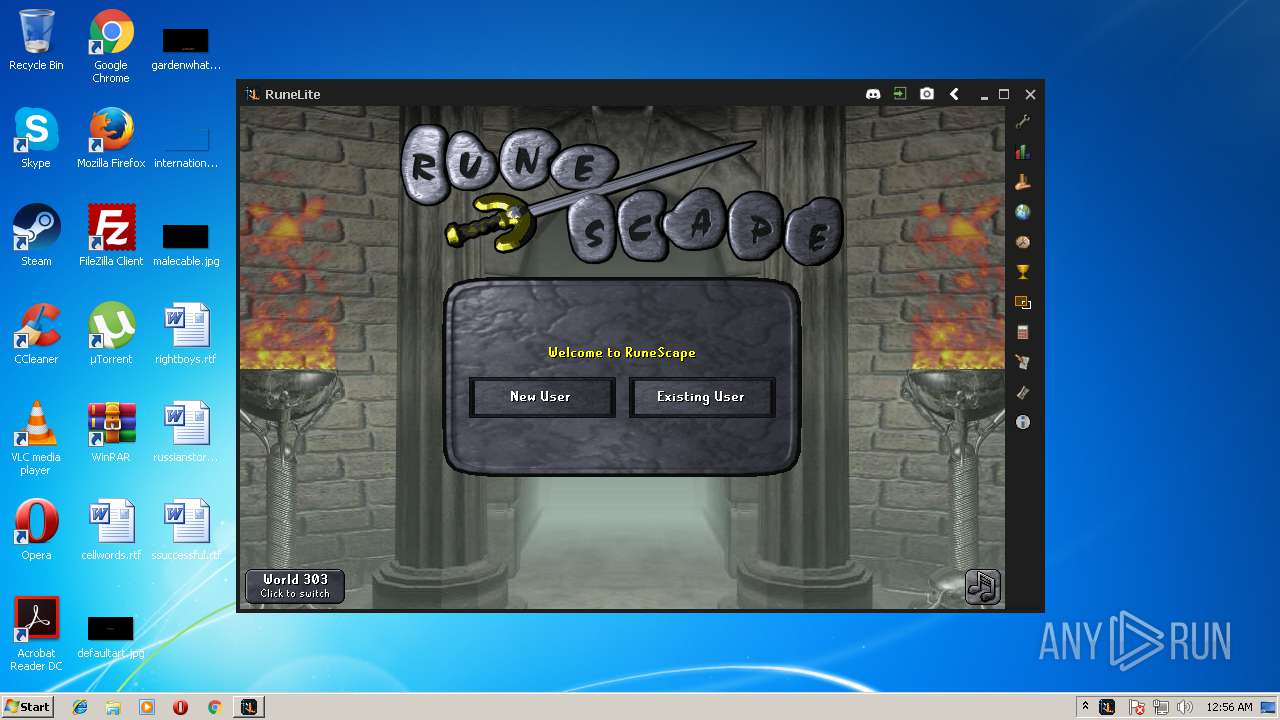Viewport: 1280px width, 720px height.
Task: Click the 12:56 AM system clock
Action: (x=1229, y=707)
